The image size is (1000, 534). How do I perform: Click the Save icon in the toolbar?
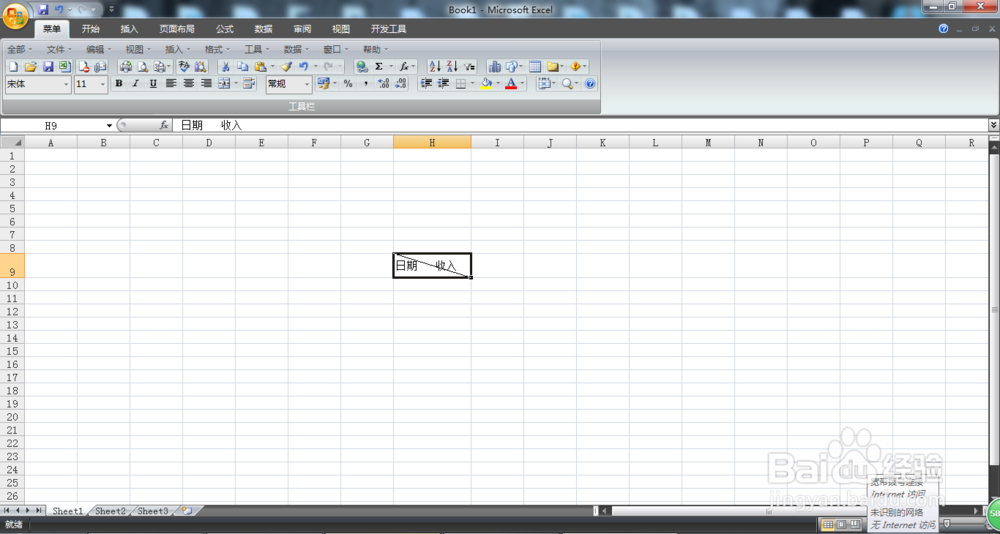[48, 66]
